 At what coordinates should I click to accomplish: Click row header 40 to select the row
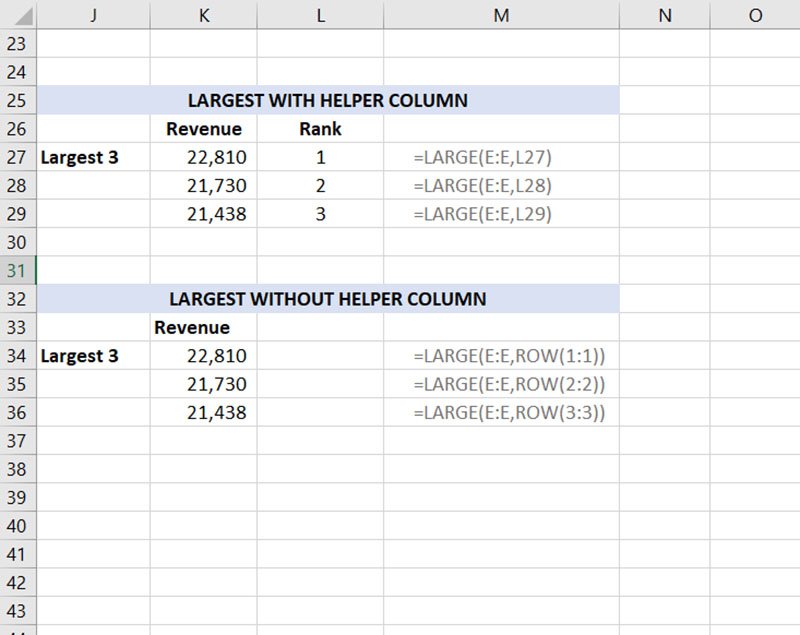pos(17,525)
